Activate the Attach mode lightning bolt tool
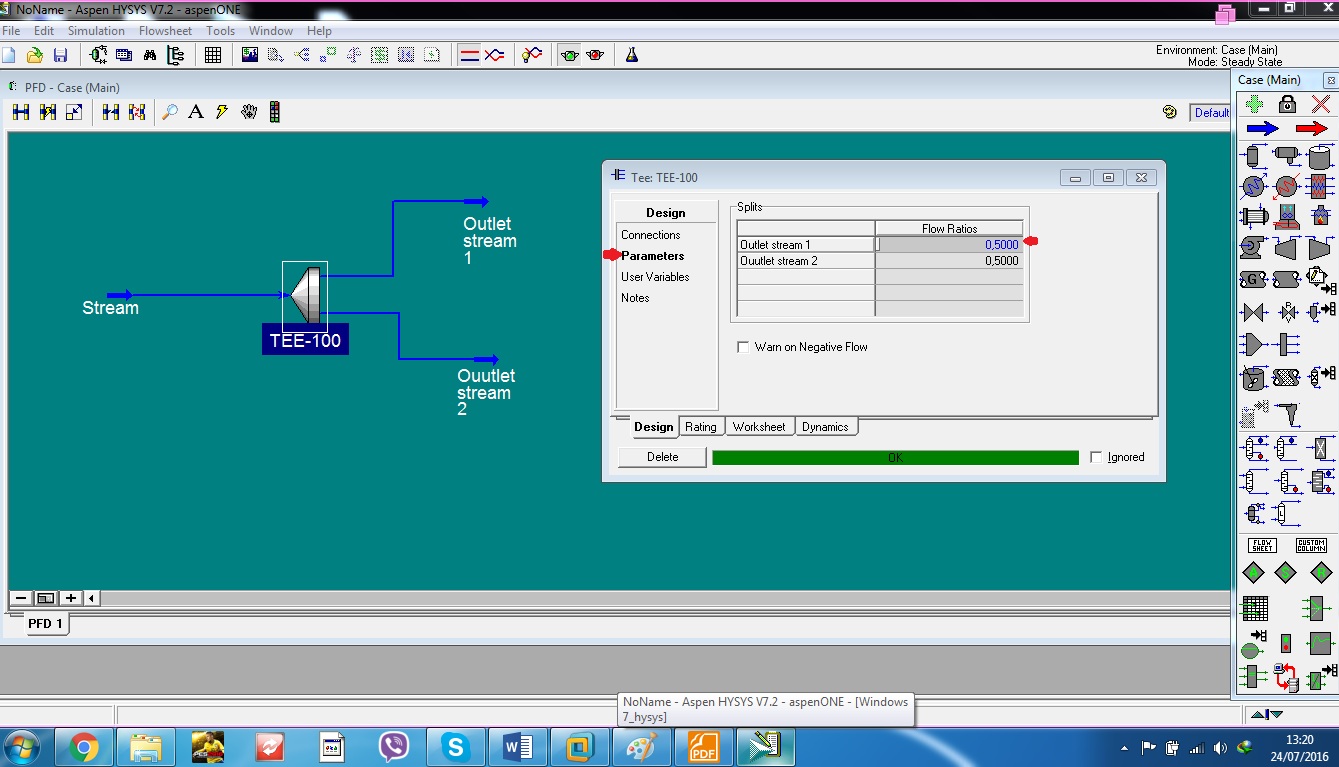 click(221, 112)
